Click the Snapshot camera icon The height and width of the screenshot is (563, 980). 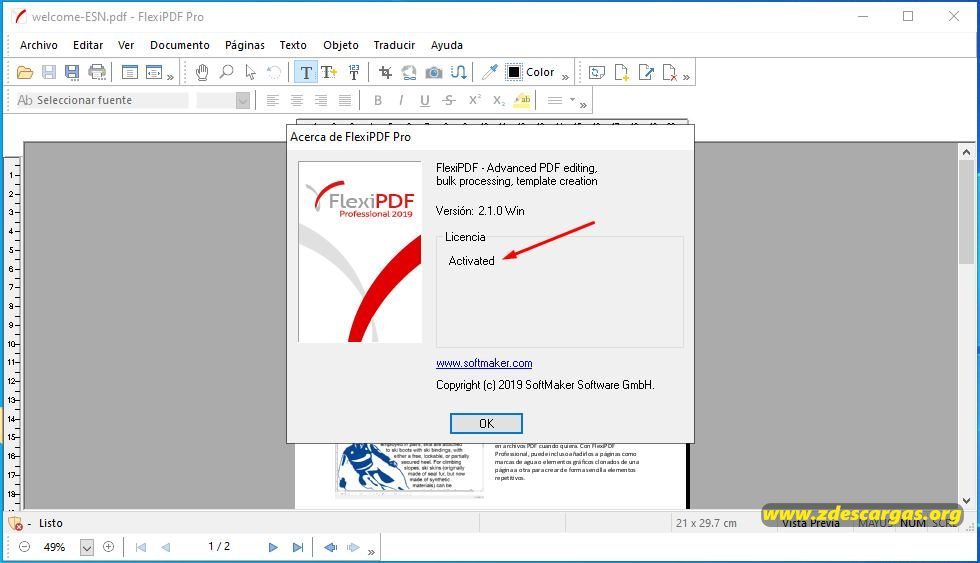point(434,72)
